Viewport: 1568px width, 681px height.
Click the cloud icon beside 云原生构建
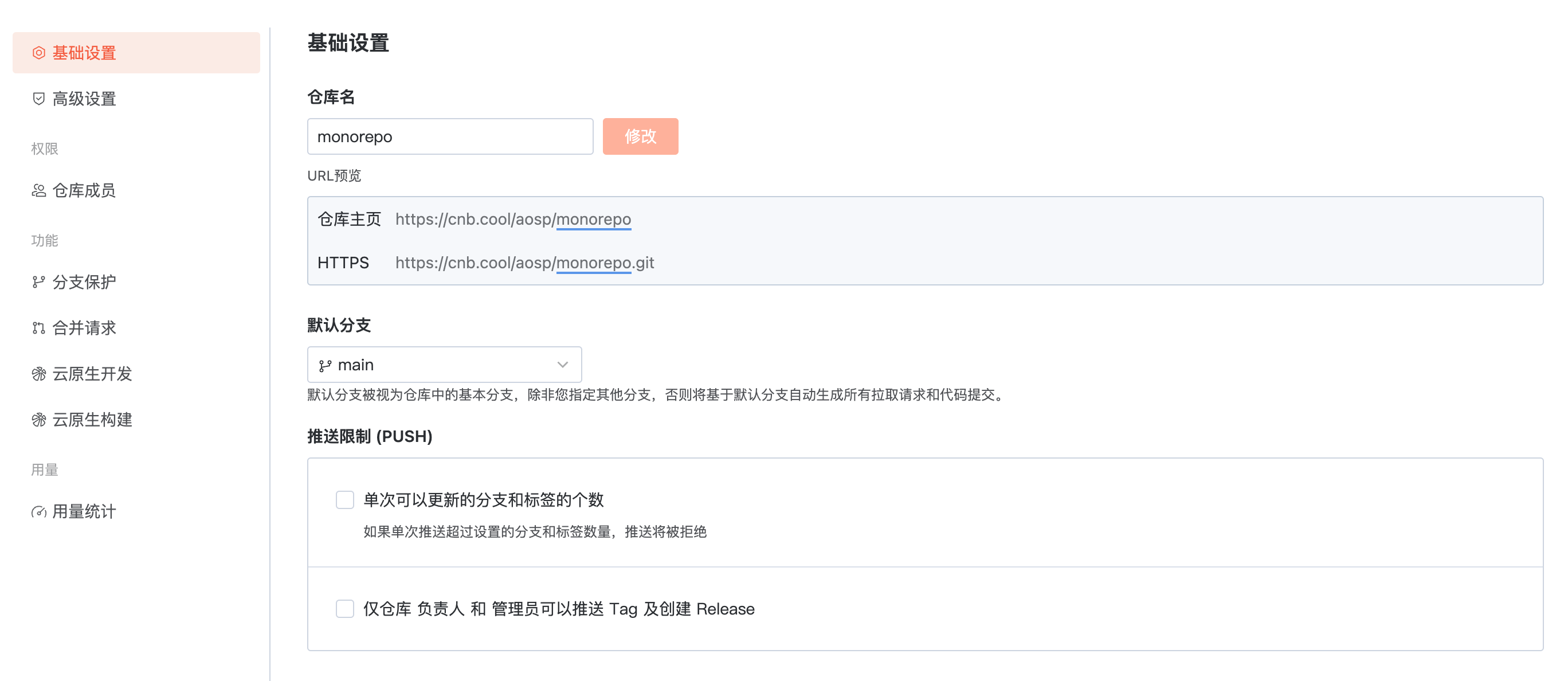pyautogui.click(x=39, y=420)
